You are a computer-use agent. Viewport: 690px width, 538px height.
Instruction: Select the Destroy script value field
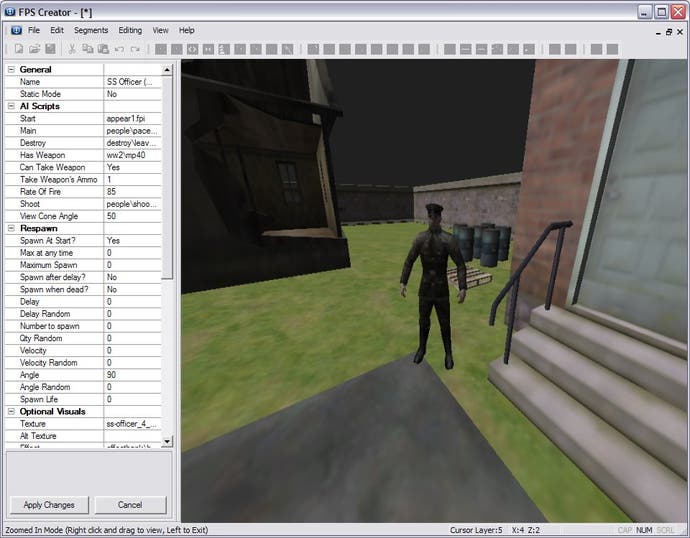[x=133, y=143]
